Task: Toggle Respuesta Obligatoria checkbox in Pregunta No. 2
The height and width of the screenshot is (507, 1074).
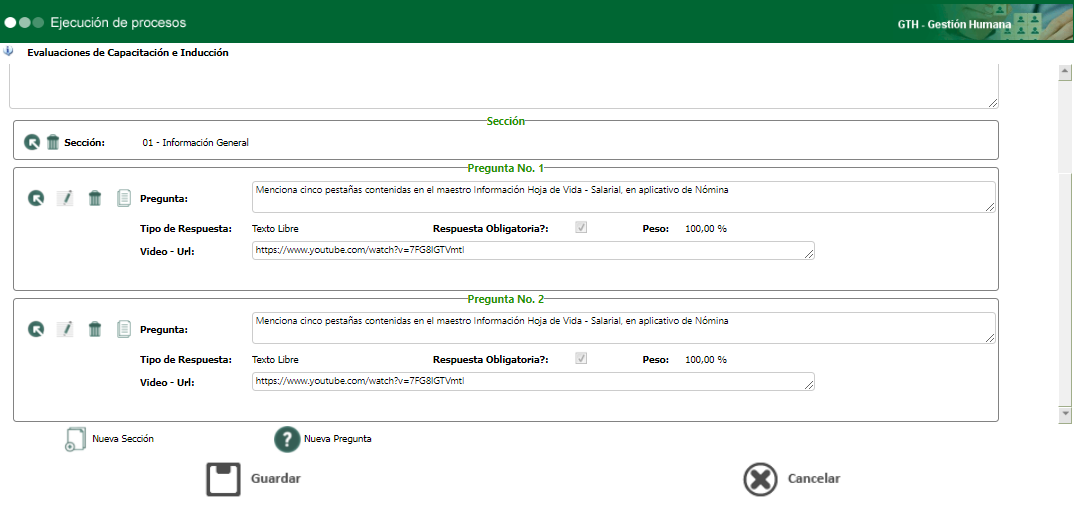Action: point(582,359)
